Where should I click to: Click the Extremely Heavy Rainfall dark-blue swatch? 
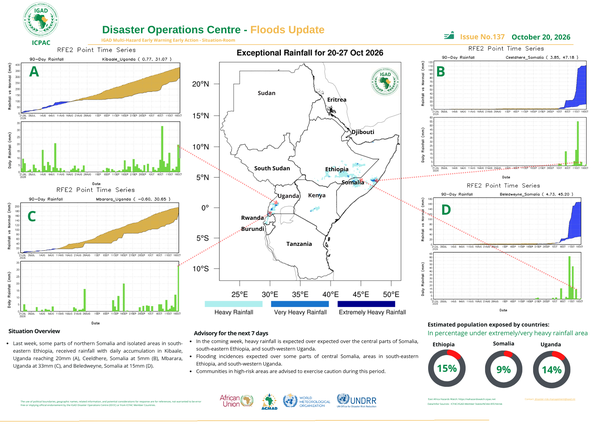pyautogui.click(x=366, y=304)
